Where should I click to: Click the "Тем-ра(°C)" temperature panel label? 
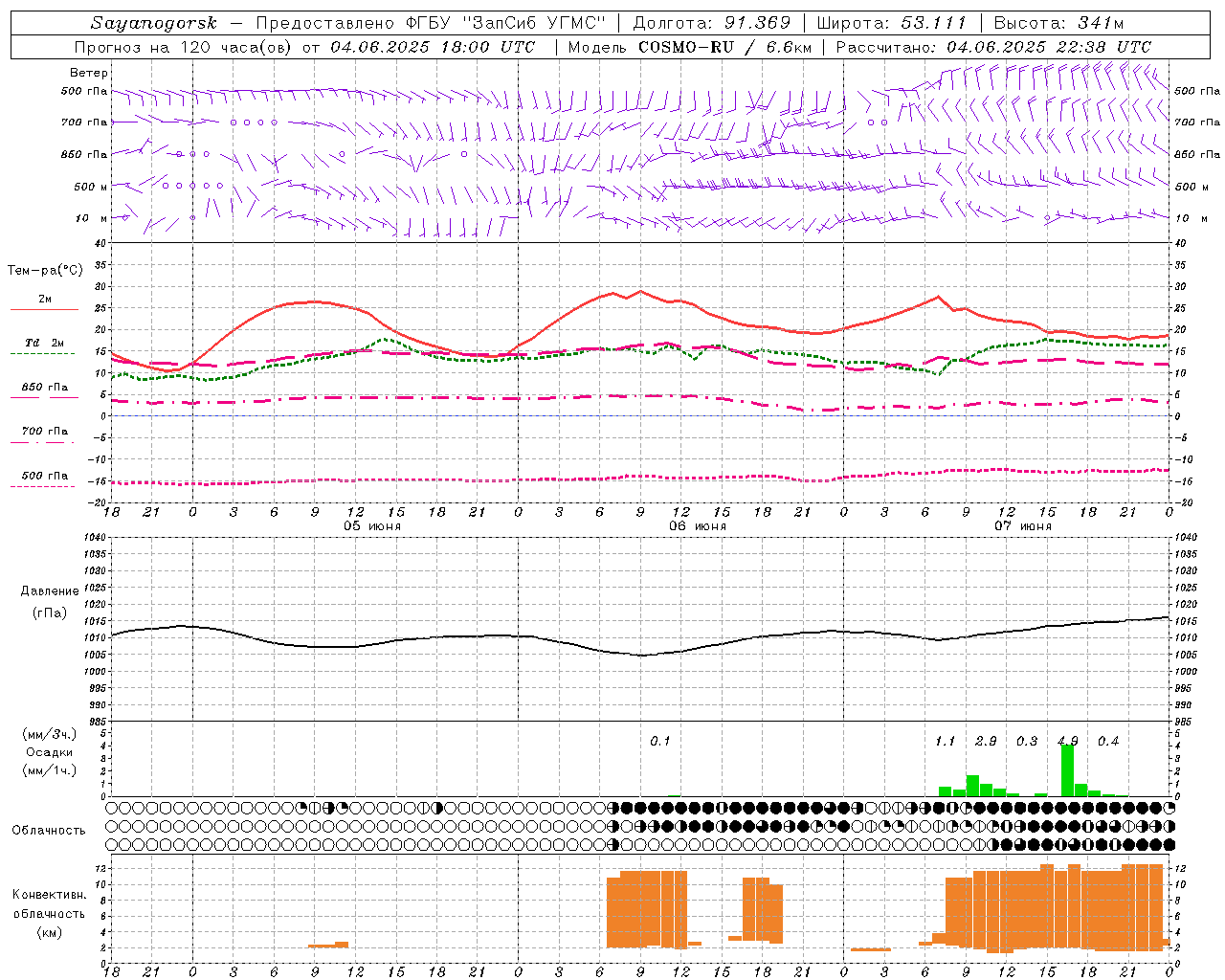tap(45, 271)
